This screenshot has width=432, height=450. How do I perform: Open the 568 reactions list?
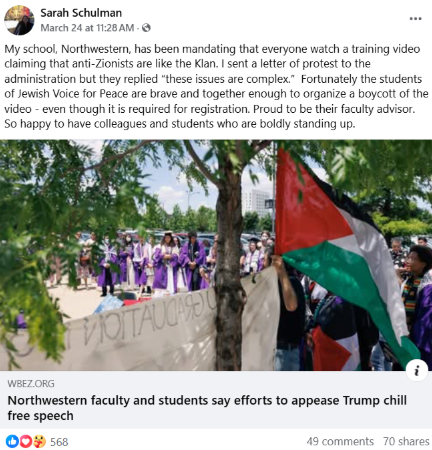(59, 442)
